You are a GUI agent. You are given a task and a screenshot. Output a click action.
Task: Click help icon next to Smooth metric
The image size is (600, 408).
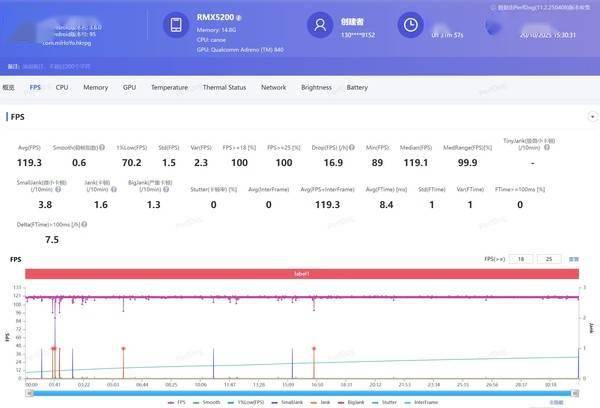(101, 147)
